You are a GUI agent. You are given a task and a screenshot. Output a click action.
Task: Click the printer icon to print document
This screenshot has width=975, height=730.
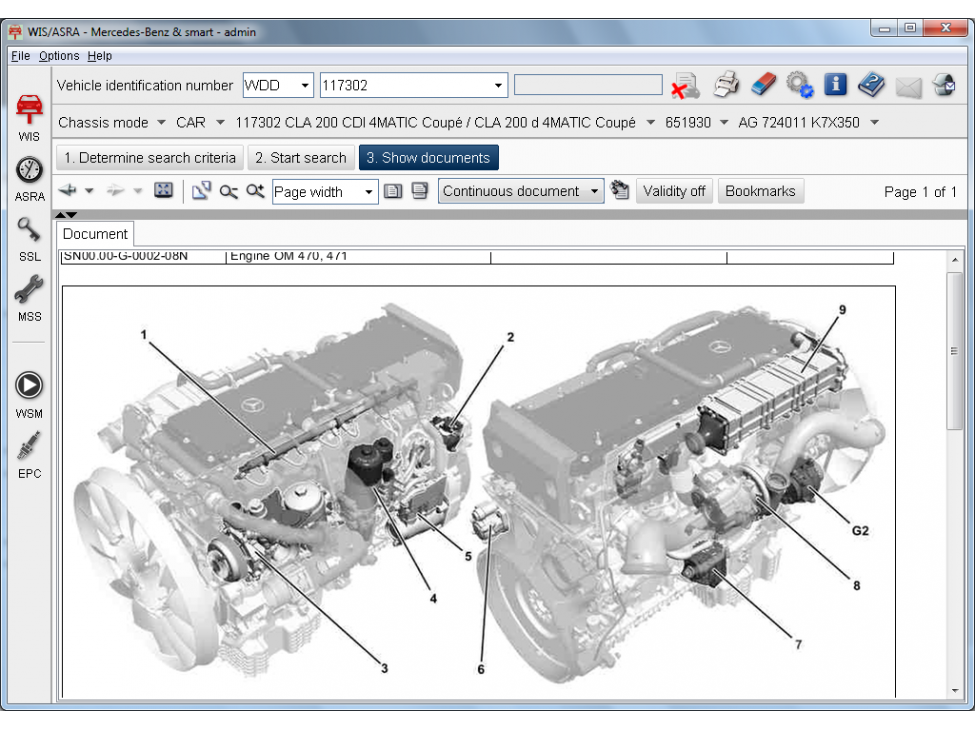727,86
